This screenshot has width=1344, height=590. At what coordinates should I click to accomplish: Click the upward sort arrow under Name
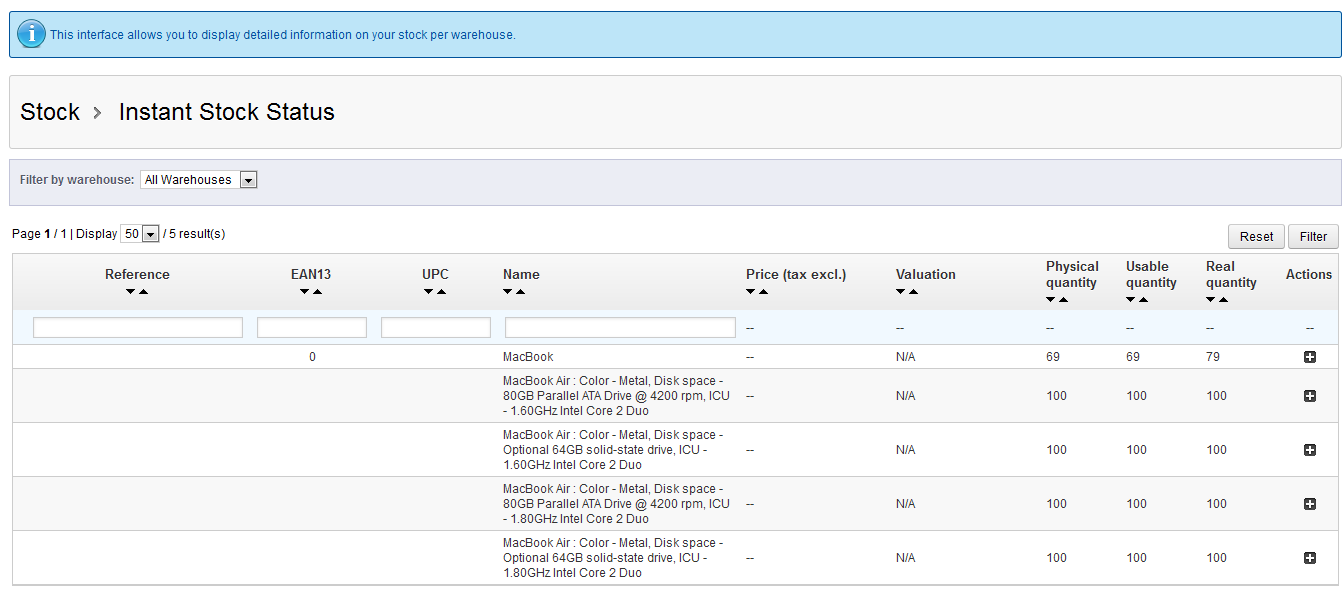(x=522, y=292)
